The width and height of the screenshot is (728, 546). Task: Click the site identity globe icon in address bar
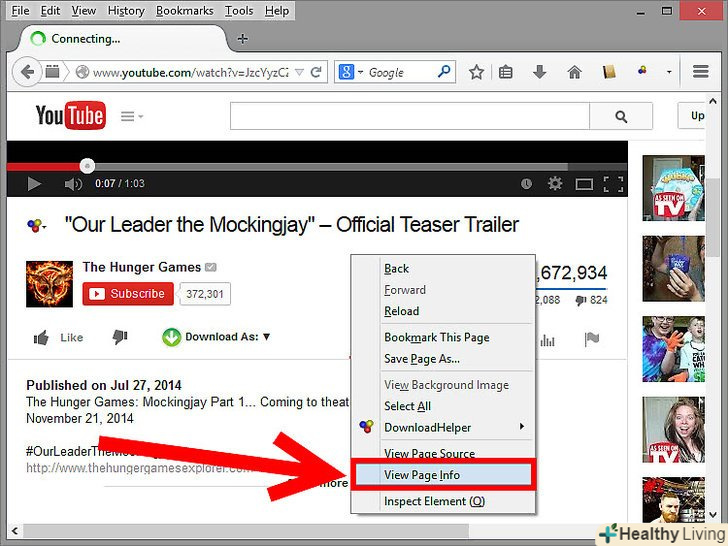[82, 72]
